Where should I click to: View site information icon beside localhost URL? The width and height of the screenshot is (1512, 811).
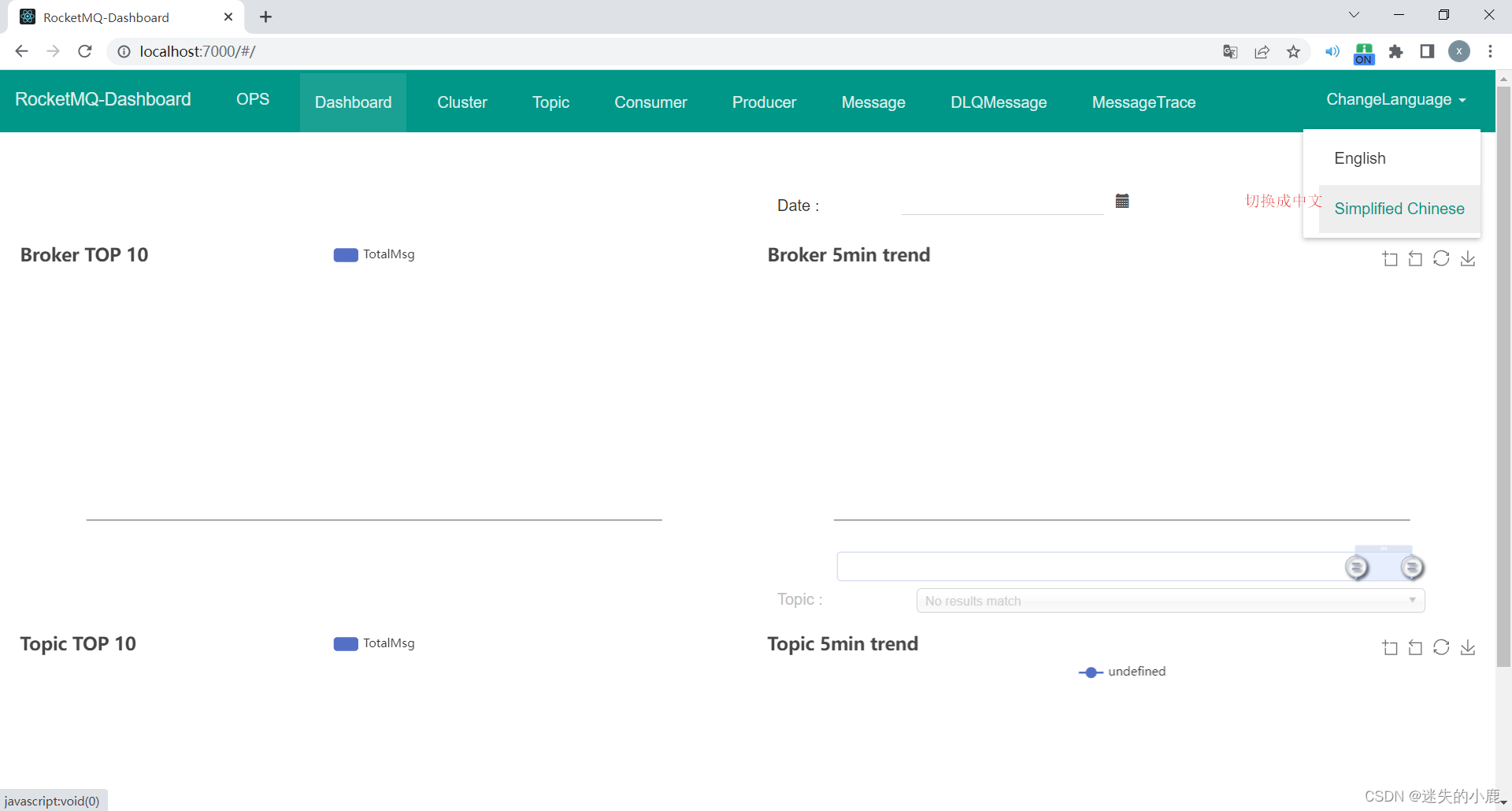pos(124,52)
